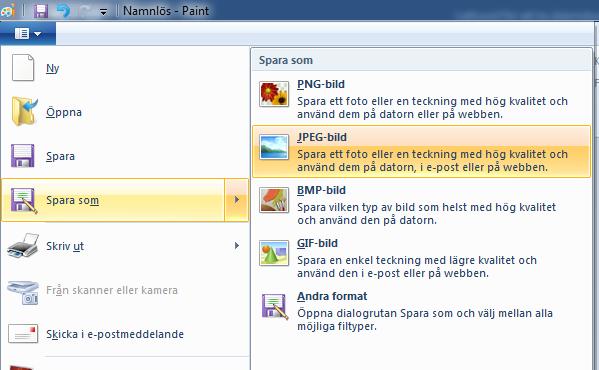
Task: Expand the Skriv ut submenu arrow
Action: point(237,246)
